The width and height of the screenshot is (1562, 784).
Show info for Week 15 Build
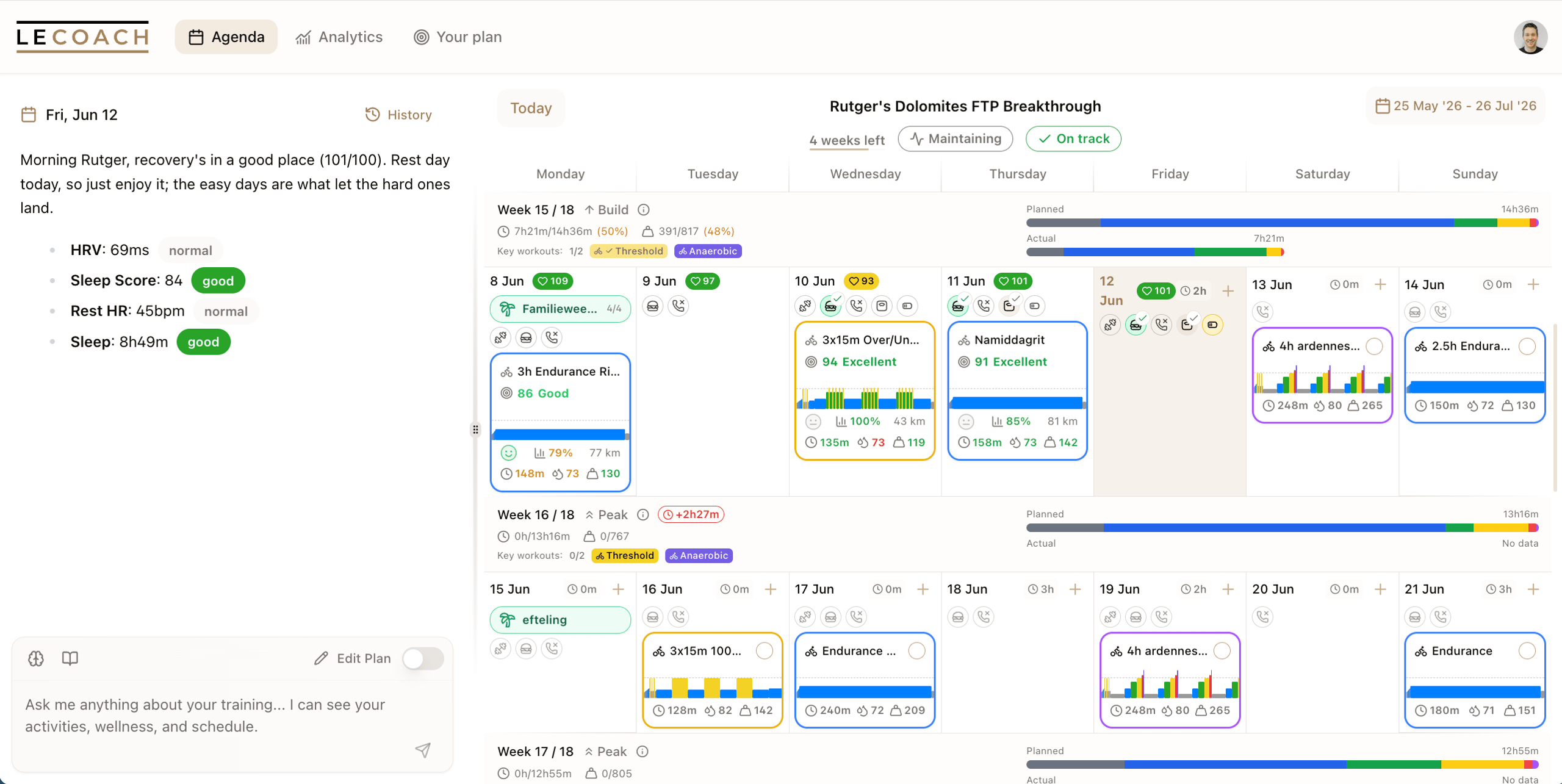(x=644, y=210)
